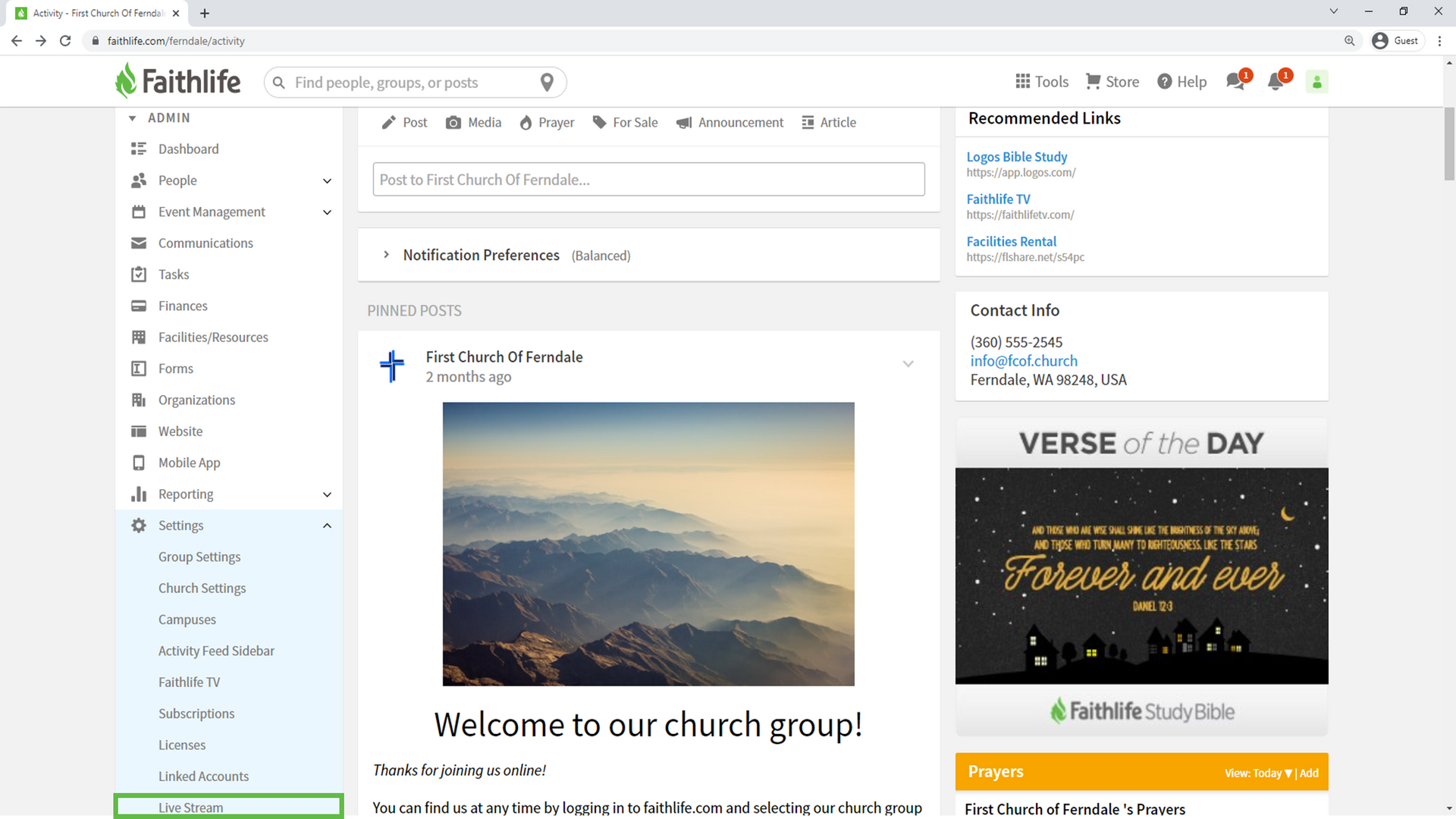Image resolution: width=1456 pixels, height=819 pixels.
Task: Collapse the ADMIN section triangle
Action: tap(133, 118)
